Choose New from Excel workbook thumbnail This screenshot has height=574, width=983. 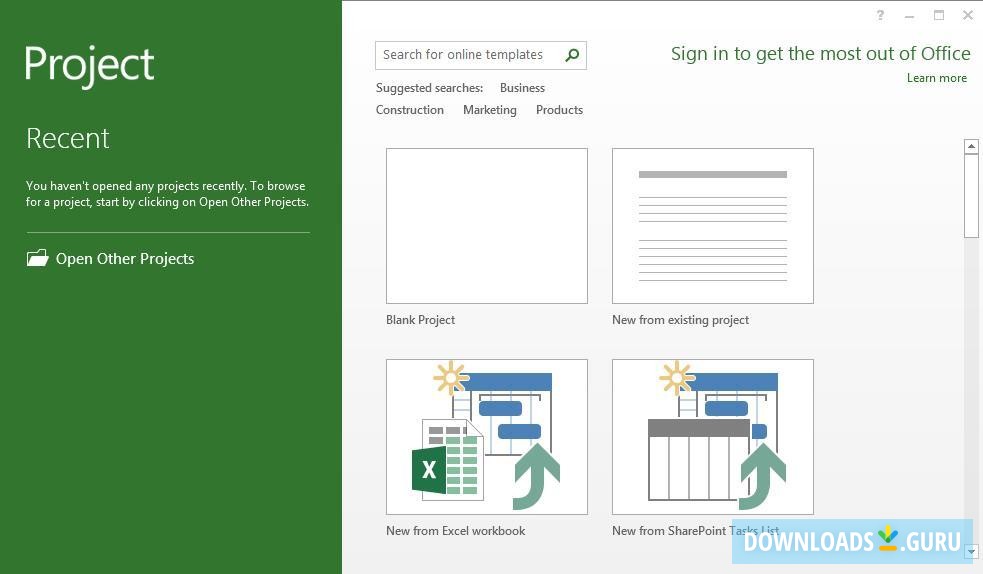click(487, 437)
